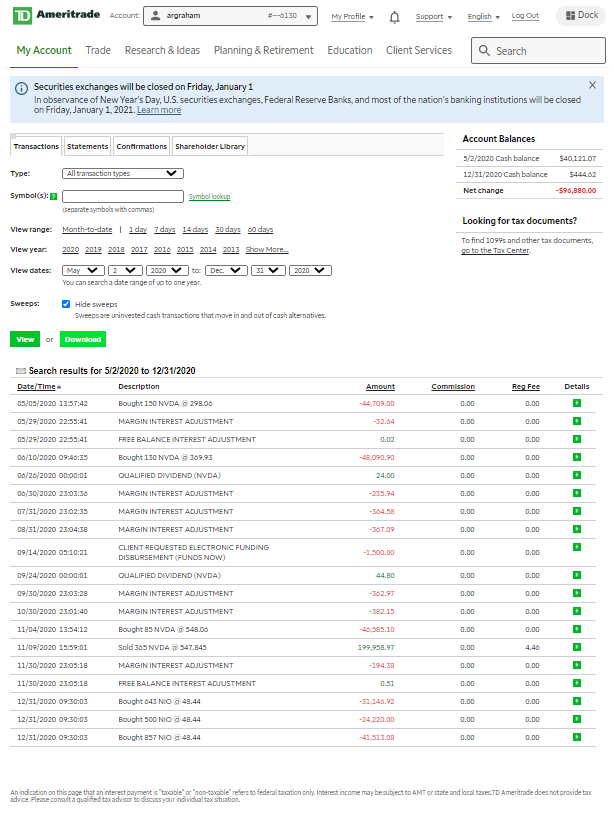The height and width of the screenshot is (819, 614).
Task: Close the securities exchange notice banner
Action: pos(592,85)
